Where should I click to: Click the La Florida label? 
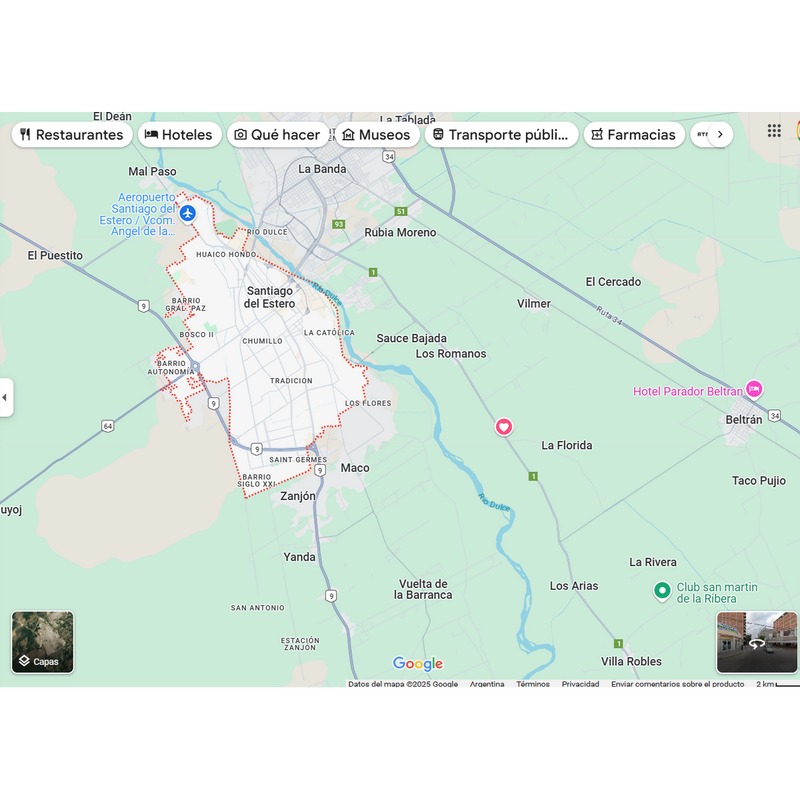(x=567, y=445)
